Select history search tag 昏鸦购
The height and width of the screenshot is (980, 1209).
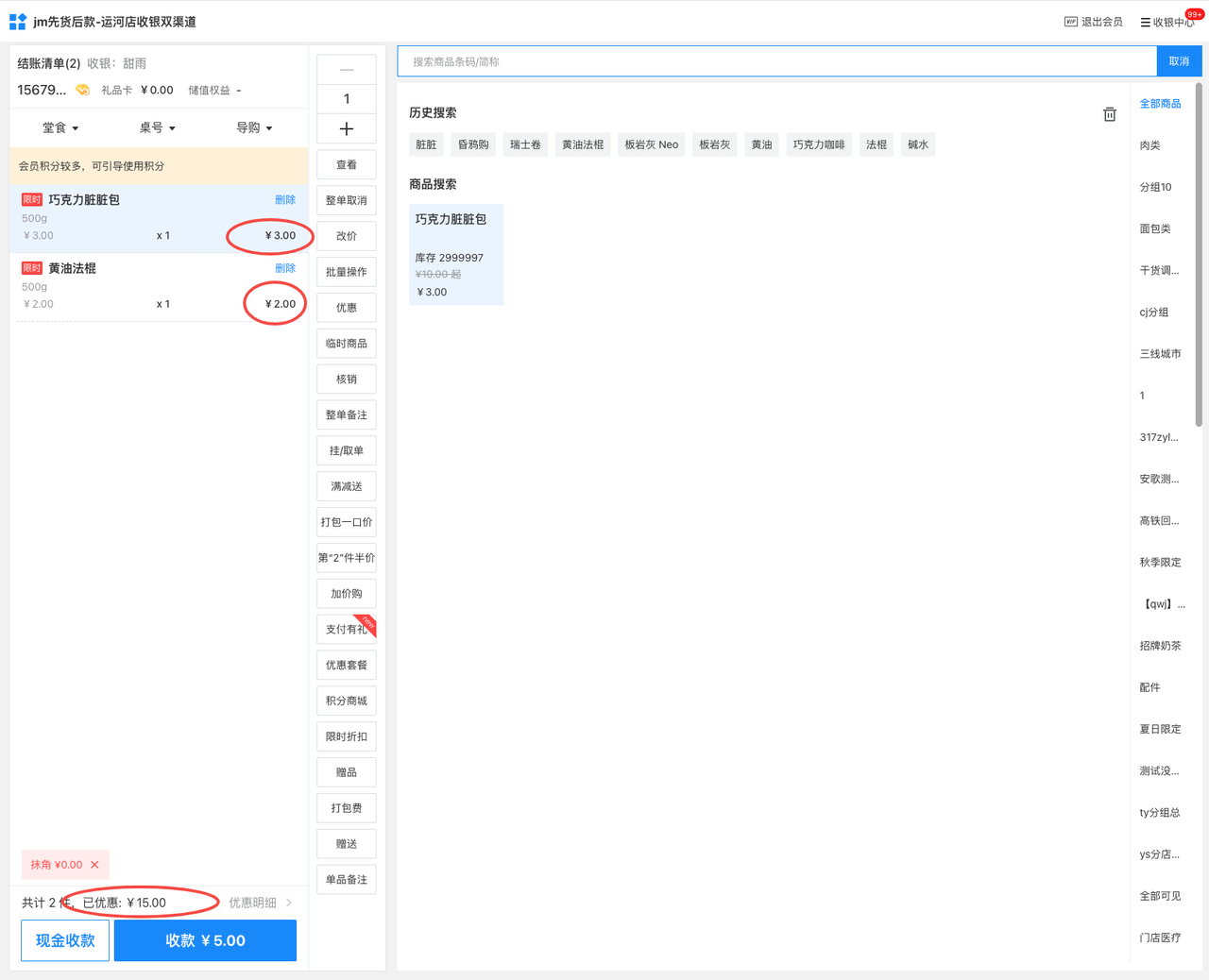(473, 144)
